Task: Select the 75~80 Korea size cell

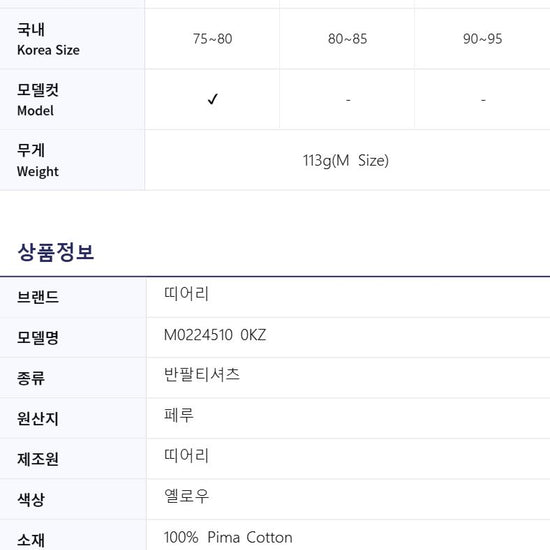Action: [213, 39]
